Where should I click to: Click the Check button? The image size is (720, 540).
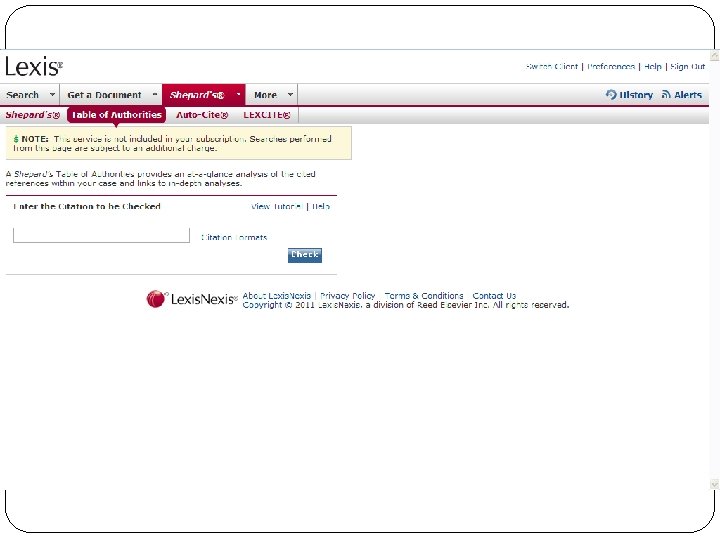click(x=305, y=255)
